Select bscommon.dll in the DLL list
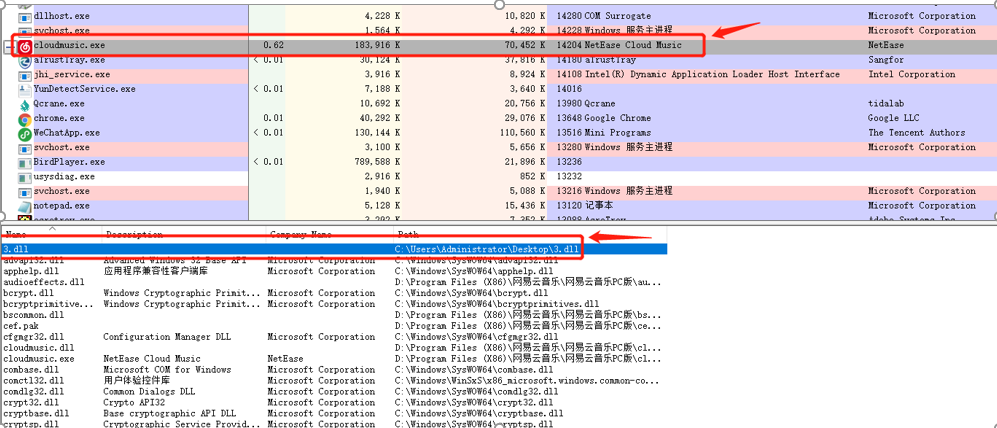 coord(34,315)
